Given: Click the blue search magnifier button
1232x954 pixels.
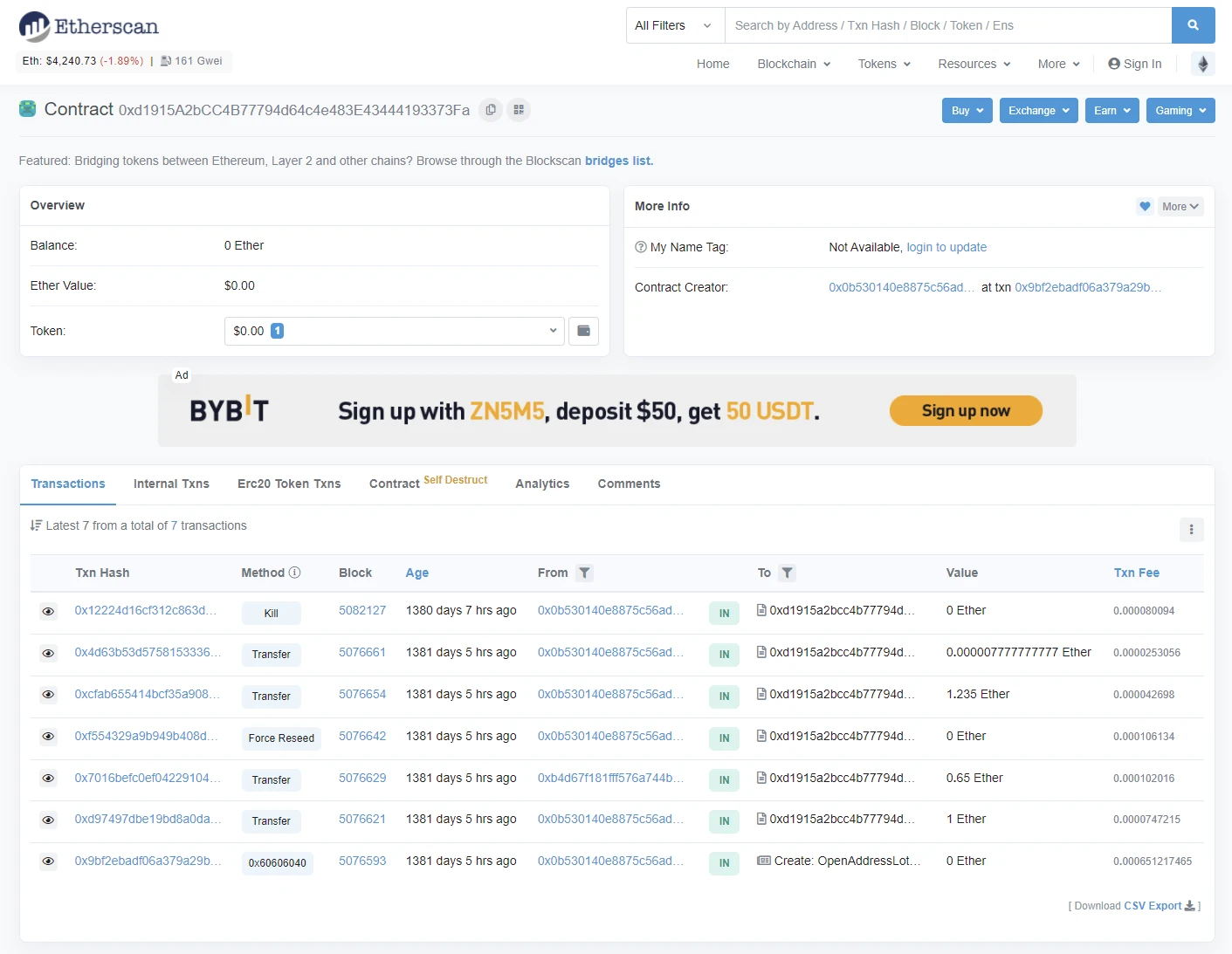Looking at the screenshot, I should pos(1193,25).
